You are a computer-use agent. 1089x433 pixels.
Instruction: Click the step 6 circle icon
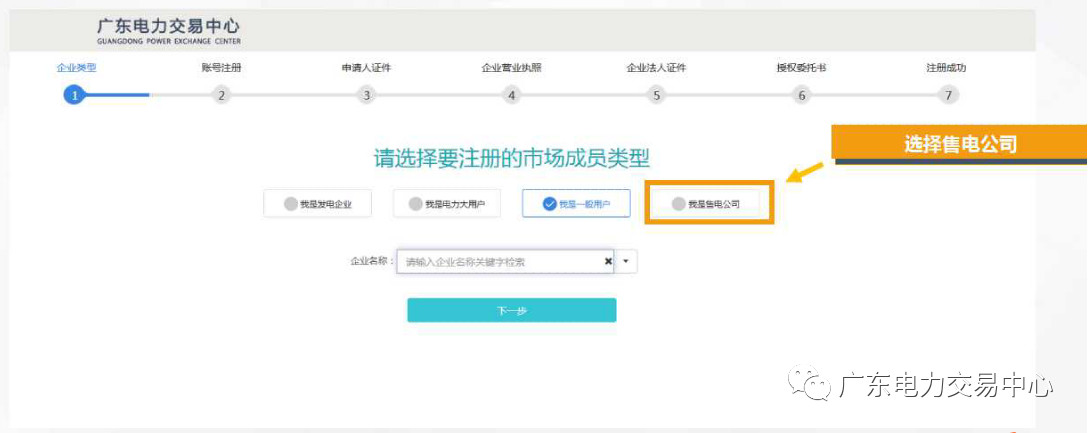[x=801, y=95]
